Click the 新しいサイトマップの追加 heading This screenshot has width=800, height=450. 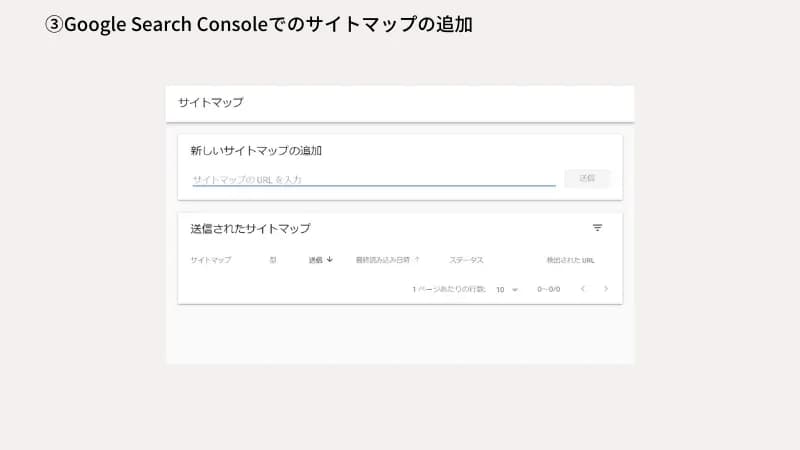pyautogui.click(x=256, y=151)
